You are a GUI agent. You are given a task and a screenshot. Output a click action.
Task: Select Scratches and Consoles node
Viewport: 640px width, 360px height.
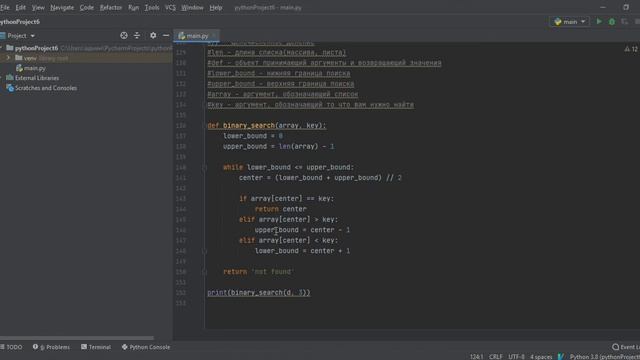tap(46, 88)
